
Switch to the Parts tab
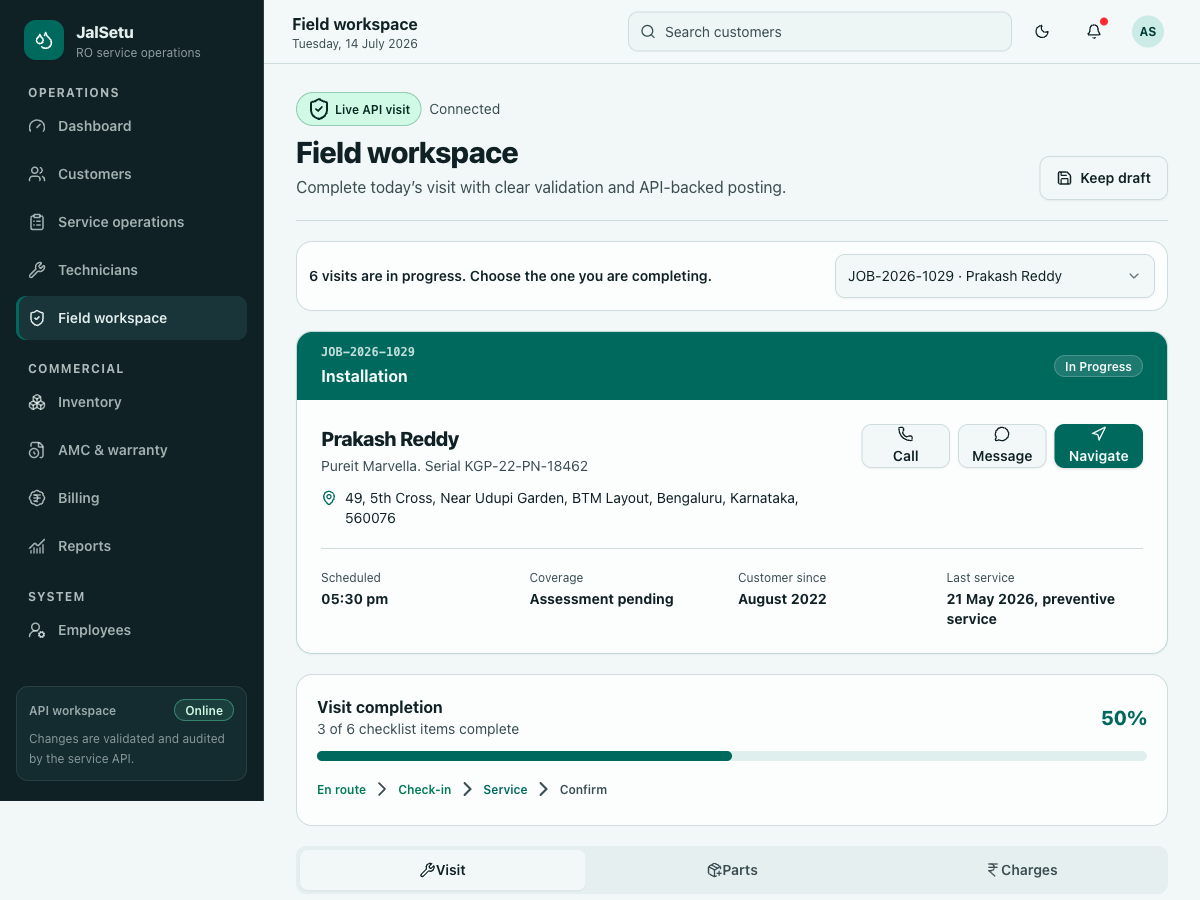pos(732,870)
